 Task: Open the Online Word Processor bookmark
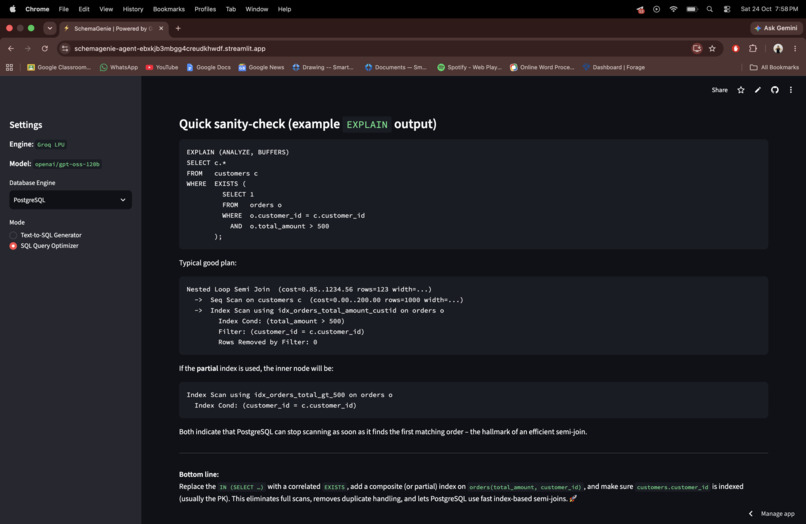[542, 67]
